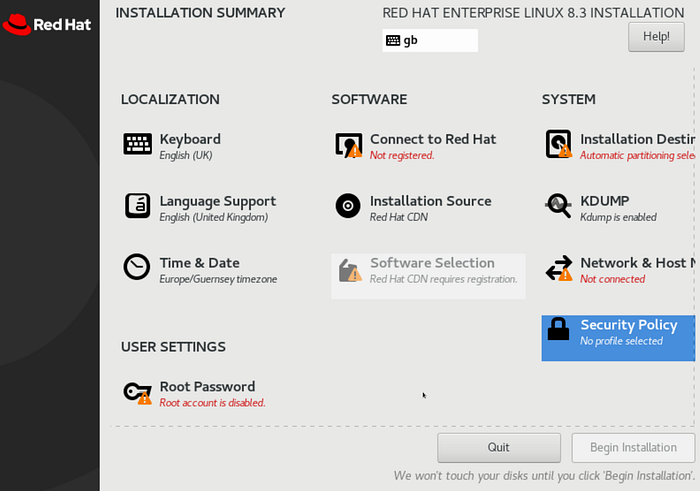Click 'English (United Kingdom)' language text
Screen dimensions: 700x491
coord(214,217)
